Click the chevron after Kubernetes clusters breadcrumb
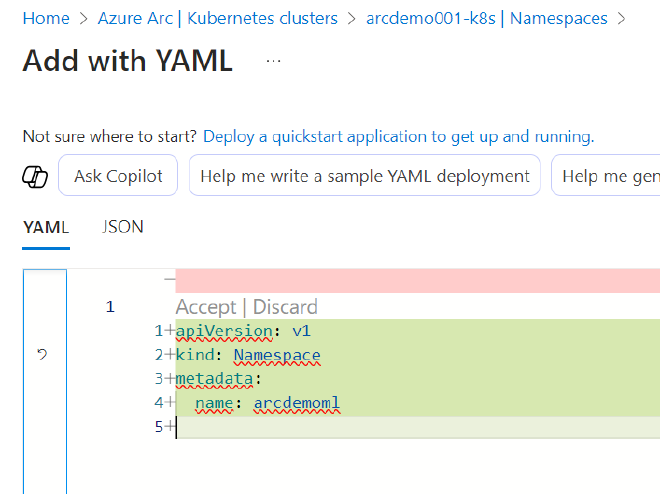The image size is (660, 494). coord(352,19)
